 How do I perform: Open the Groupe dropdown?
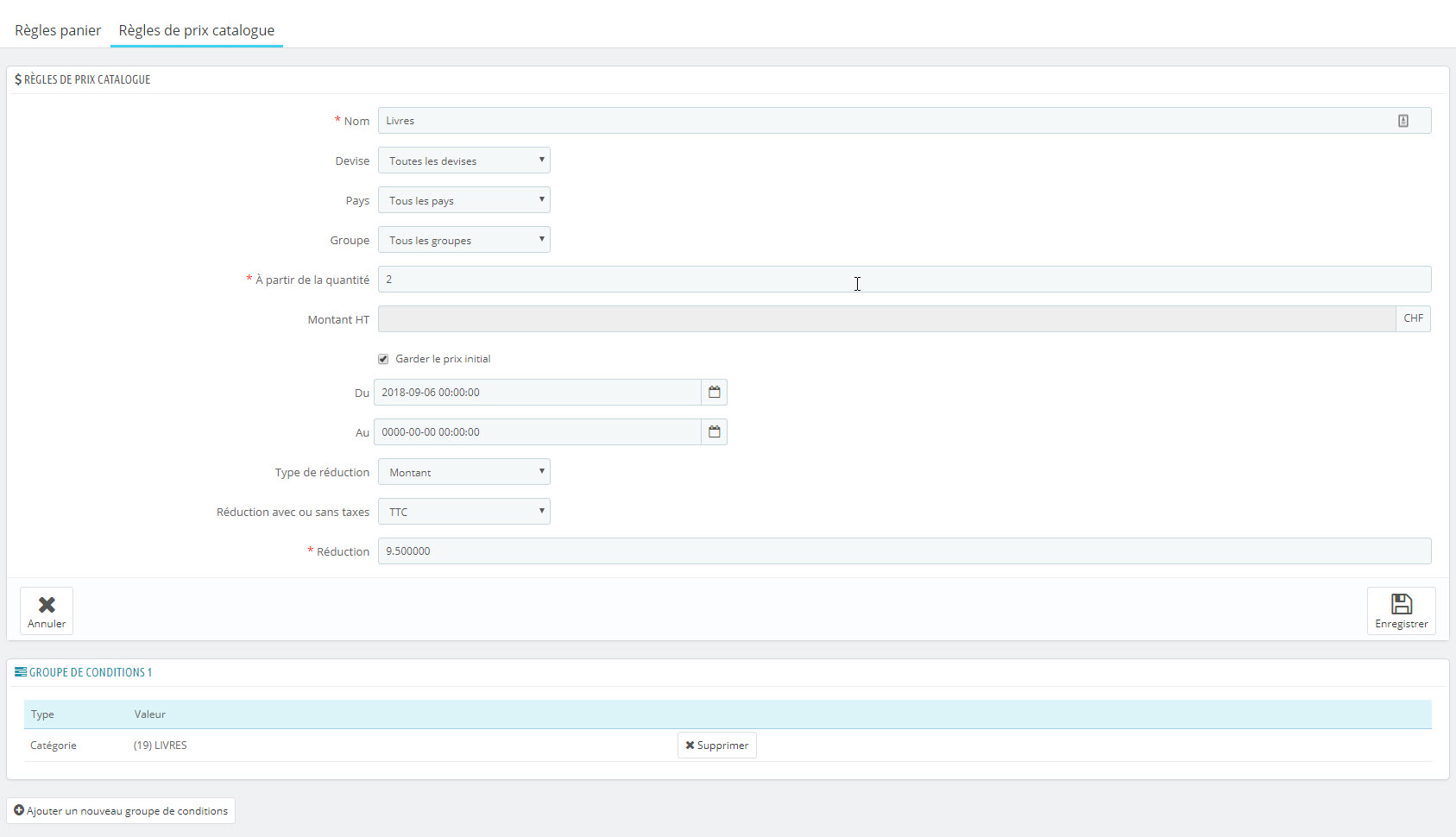[464, 240]
